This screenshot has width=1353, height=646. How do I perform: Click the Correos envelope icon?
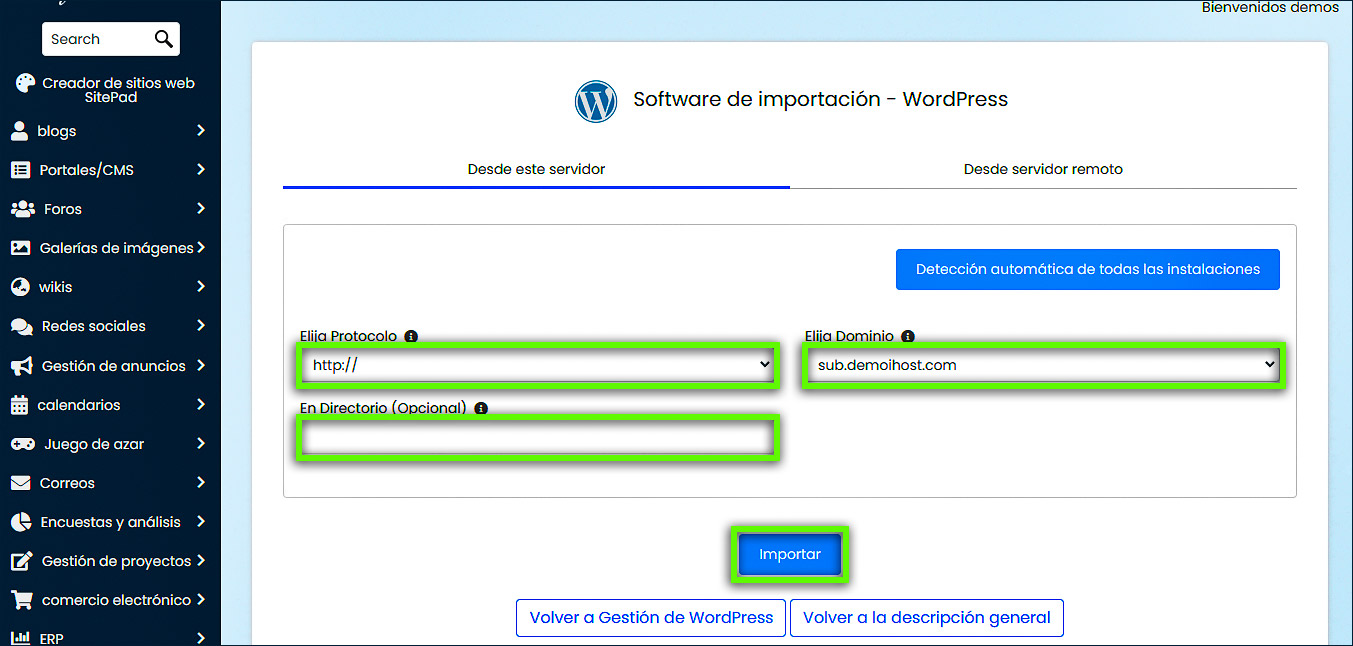(x=23, y=482)
